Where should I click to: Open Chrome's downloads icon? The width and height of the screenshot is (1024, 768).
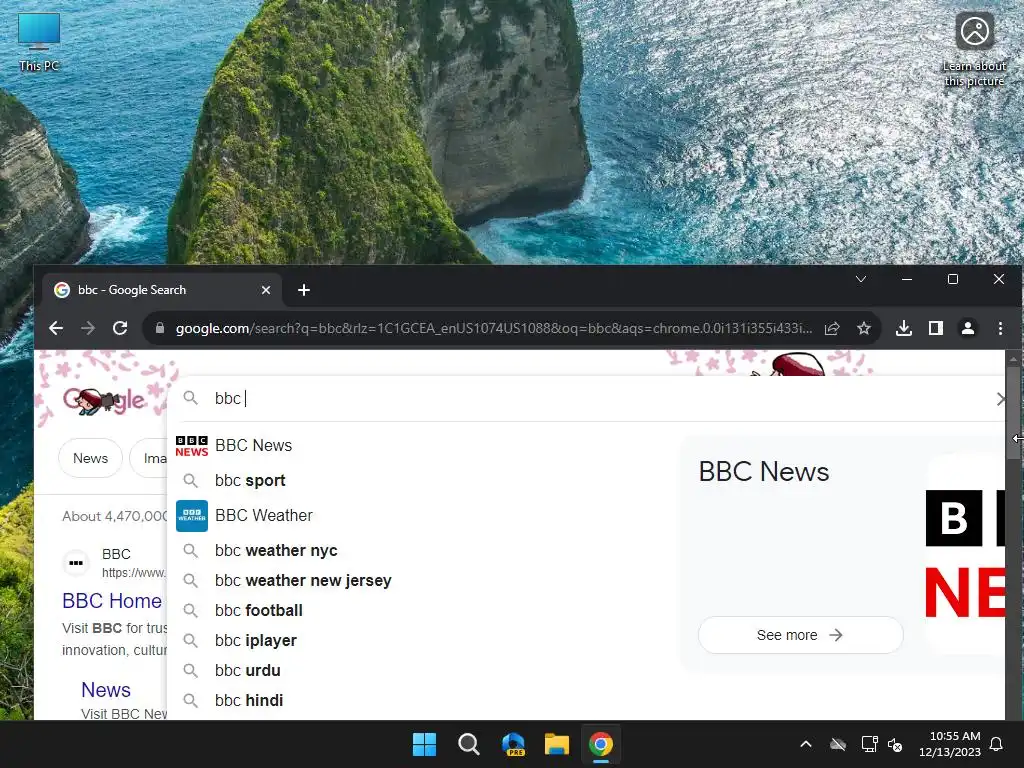click(904, 328)
